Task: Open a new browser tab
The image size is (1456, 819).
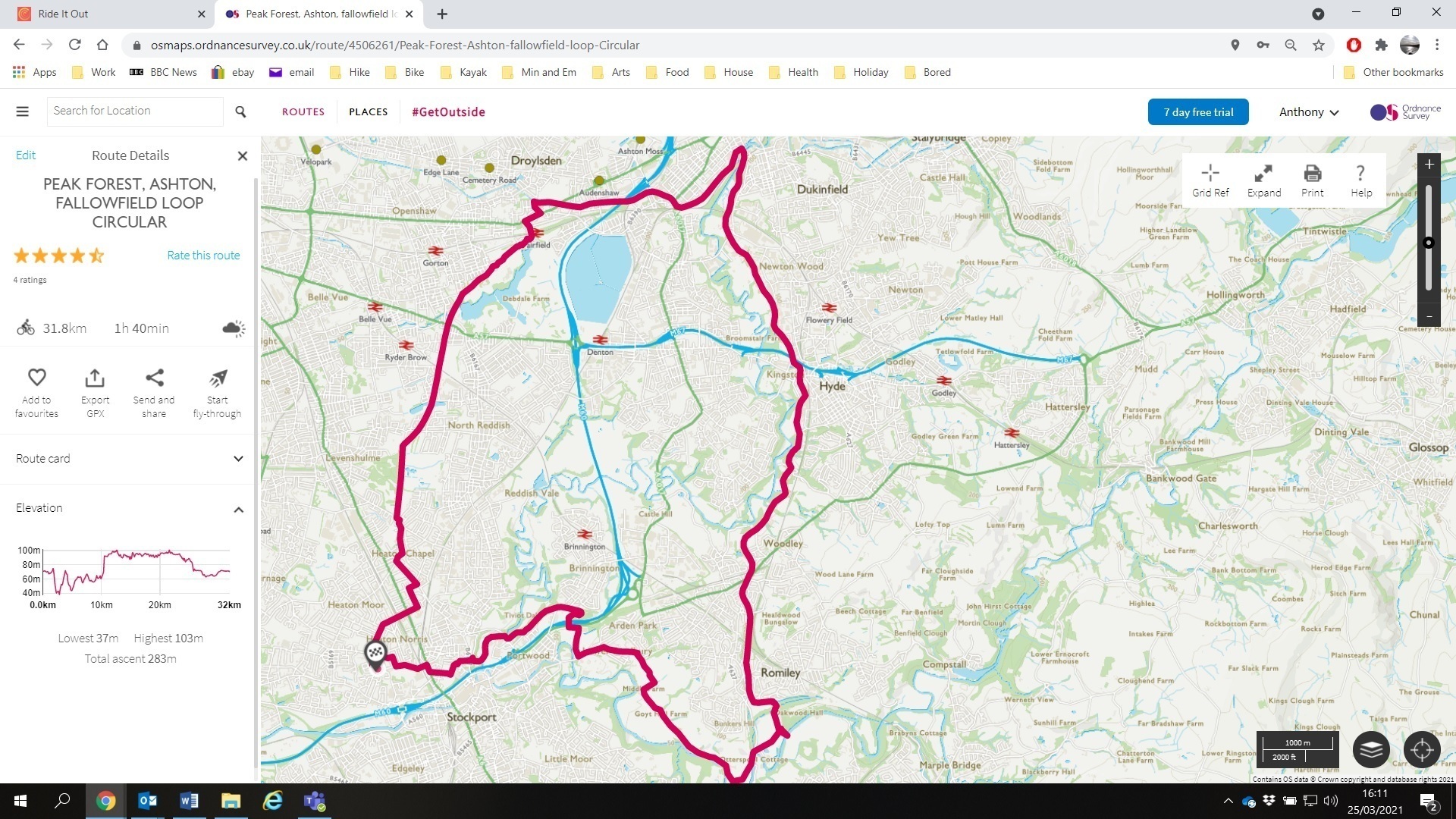Action: click(442, 14)
